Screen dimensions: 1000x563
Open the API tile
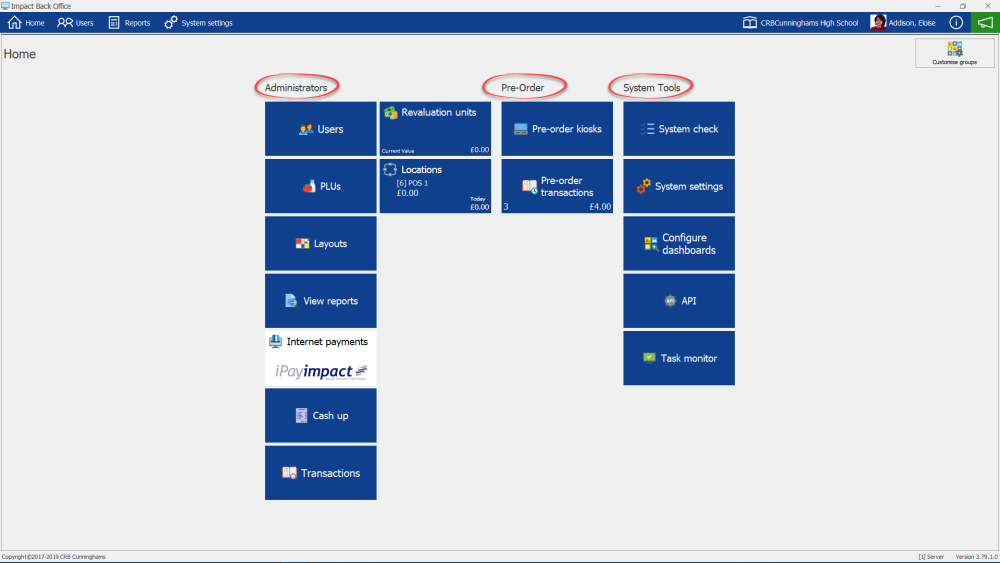pos(679,301)
